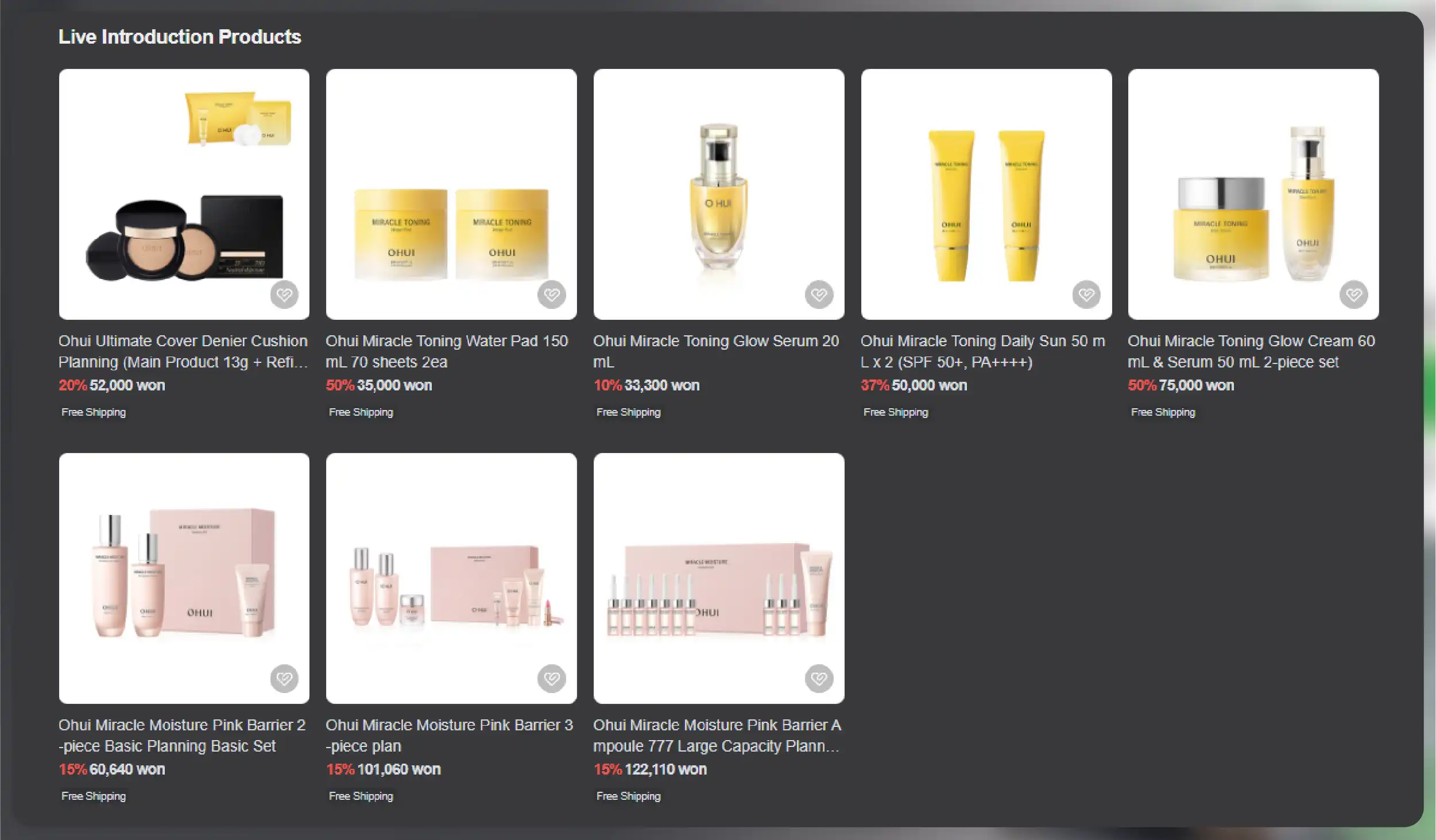Select the Daily Sun 50 mL product image
The image size is (1436, 840).
(986, 194)
